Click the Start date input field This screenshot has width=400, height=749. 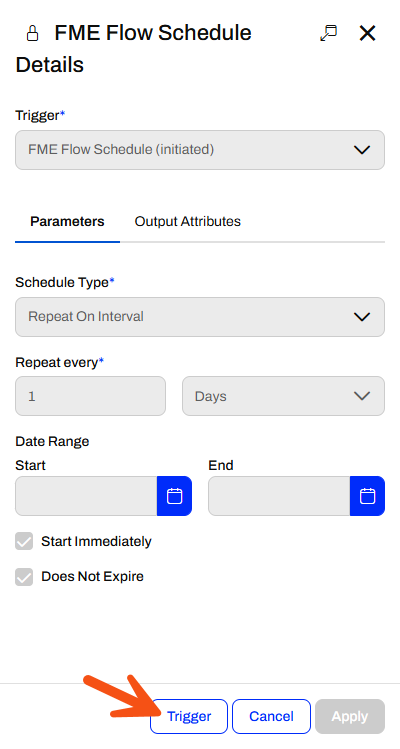point(86,496)
